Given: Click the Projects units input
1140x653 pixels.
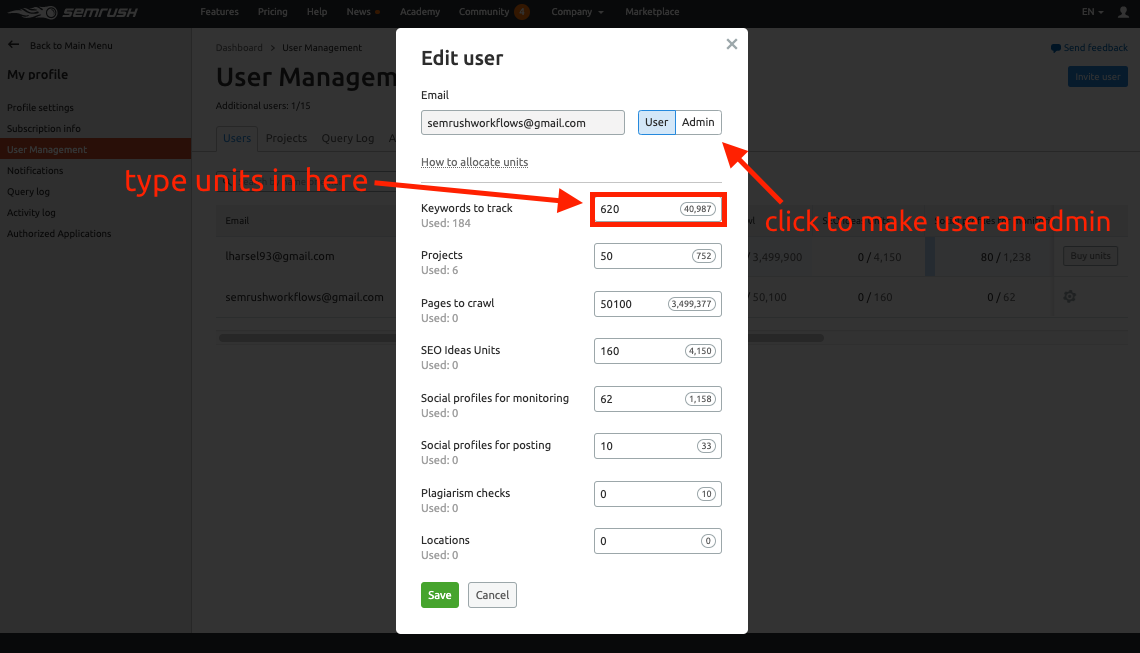Looking at the screenshot, I should click(x=658, y=256).
